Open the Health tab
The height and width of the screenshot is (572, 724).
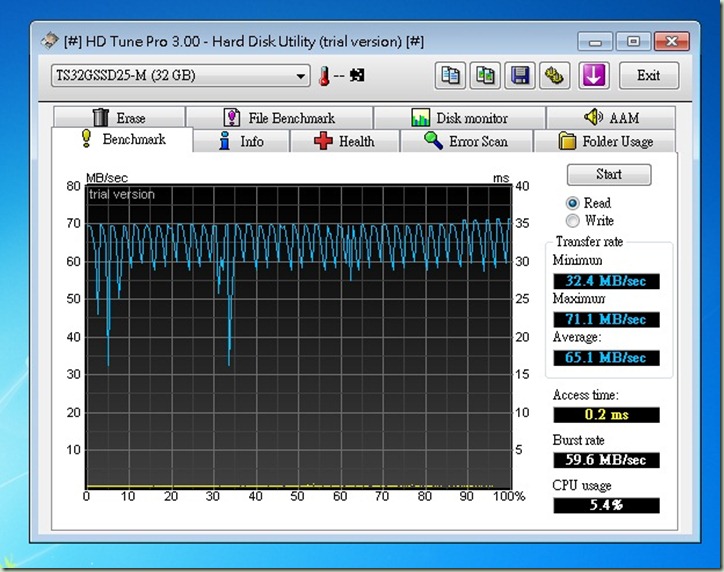pyautogui.click(x=344, y=141)
